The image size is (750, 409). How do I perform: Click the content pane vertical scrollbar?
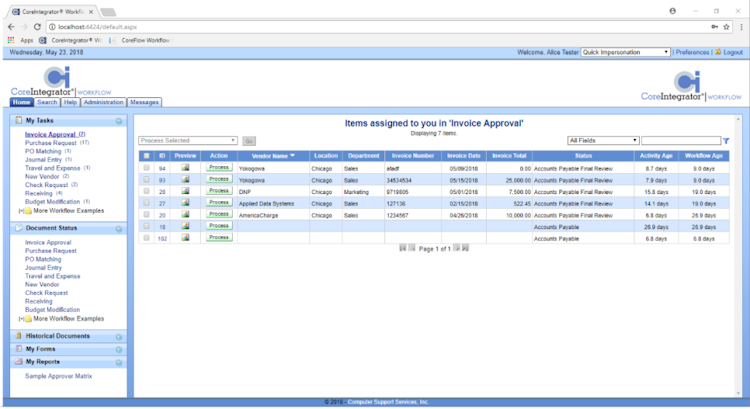(738, 256)
